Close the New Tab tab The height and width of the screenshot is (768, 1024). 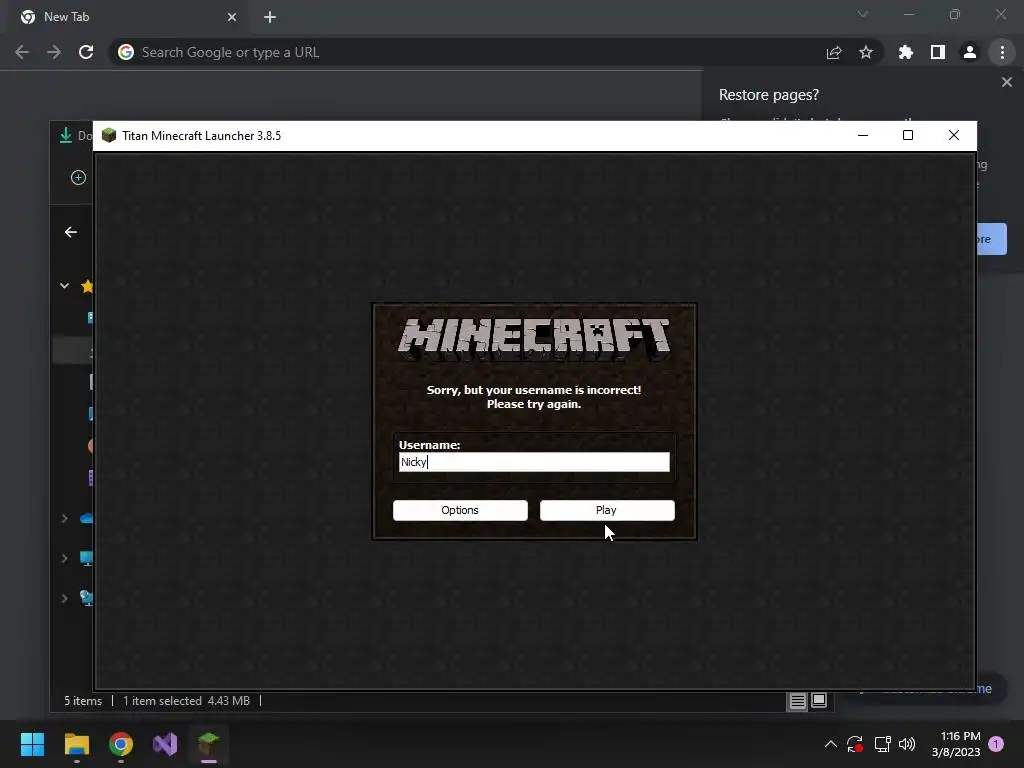pyautogui.click(x=232, y=17)
